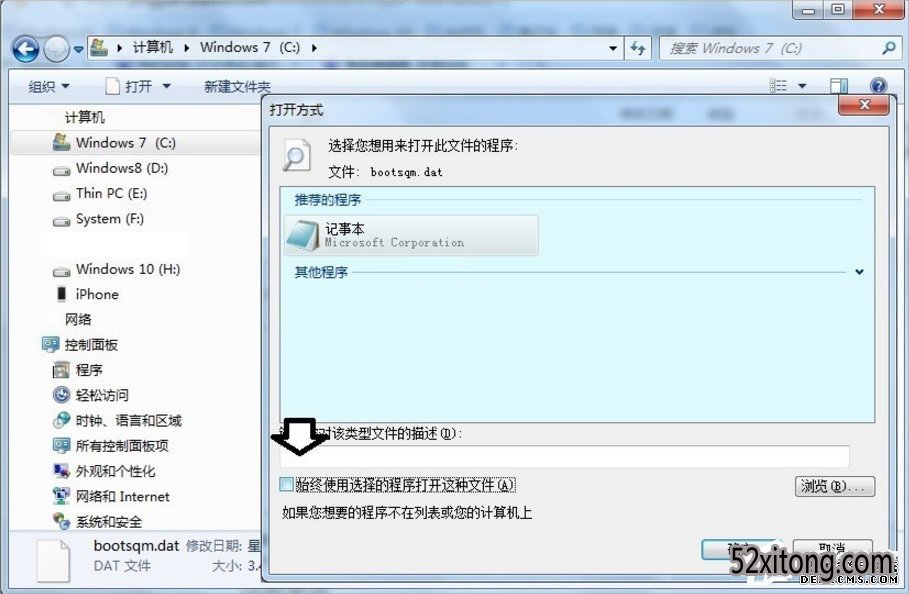This screenshot has width=909, height=594.
Task: Open the 组织 toolbar menu
Action: (49, 87)
